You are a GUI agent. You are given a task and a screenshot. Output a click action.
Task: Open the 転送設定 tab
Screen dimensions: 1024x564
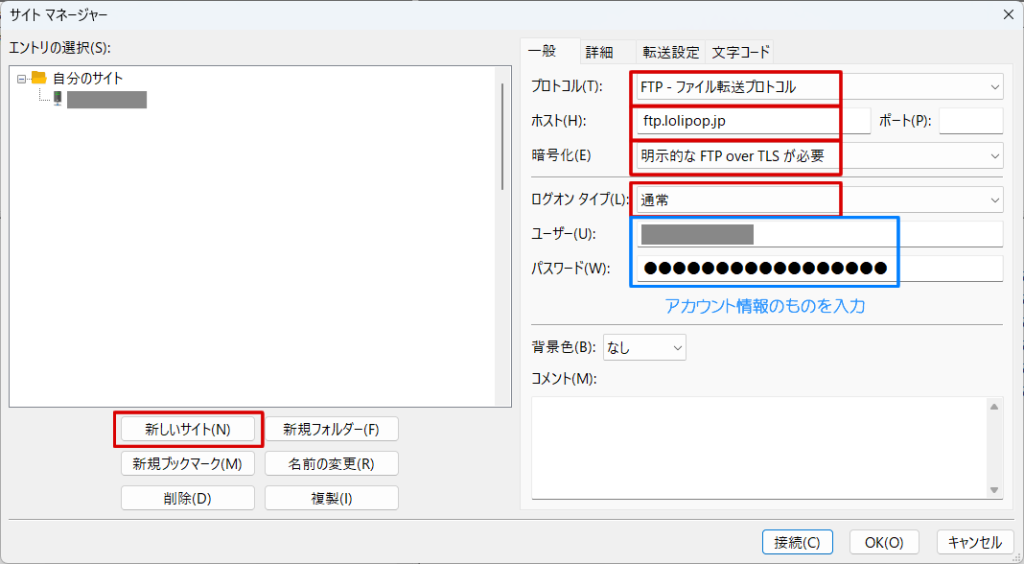(671, 52)
